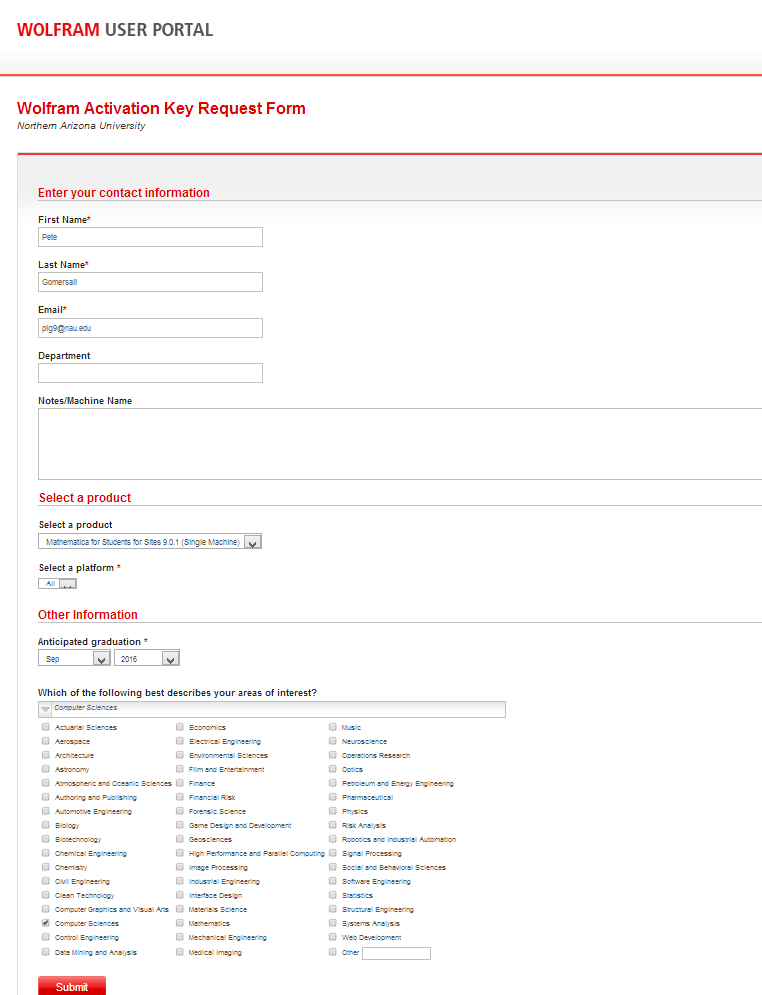Check the Forensic Science checkbox
Screen dimensions: 762x995
click(180, 811)
